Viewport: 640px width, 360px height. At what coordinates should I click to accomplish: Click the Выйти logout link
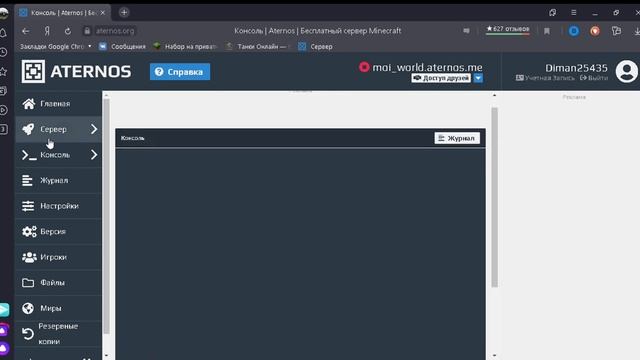(x=594, y=78)
